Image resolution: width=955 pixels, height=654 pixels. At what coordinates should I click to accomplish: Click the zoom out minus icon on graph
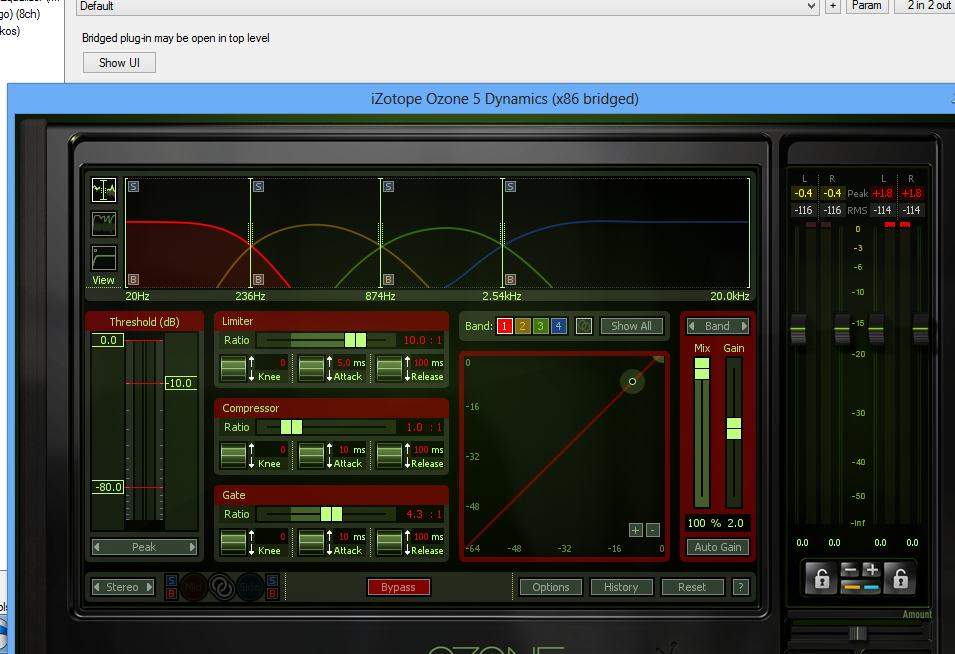pos(653,530)
